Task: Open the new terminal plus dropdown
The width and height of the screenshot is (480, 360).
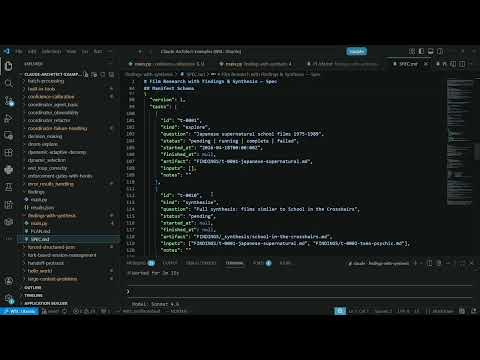Action: 422,263
